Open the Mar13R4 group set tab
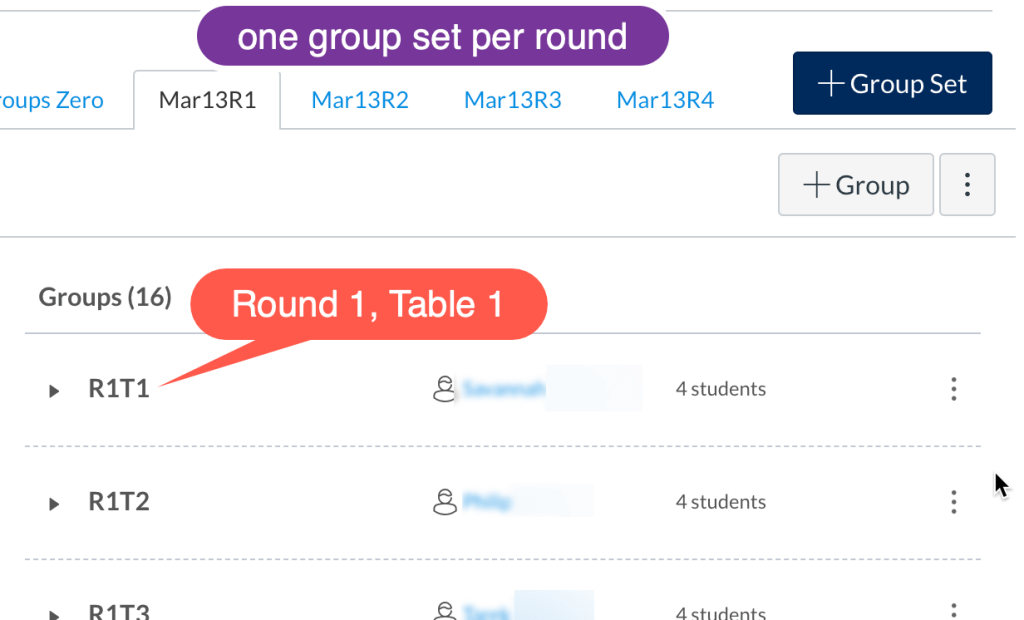Image resolution: width=1024 pixels, height=620 pixels. click(665, 100)
